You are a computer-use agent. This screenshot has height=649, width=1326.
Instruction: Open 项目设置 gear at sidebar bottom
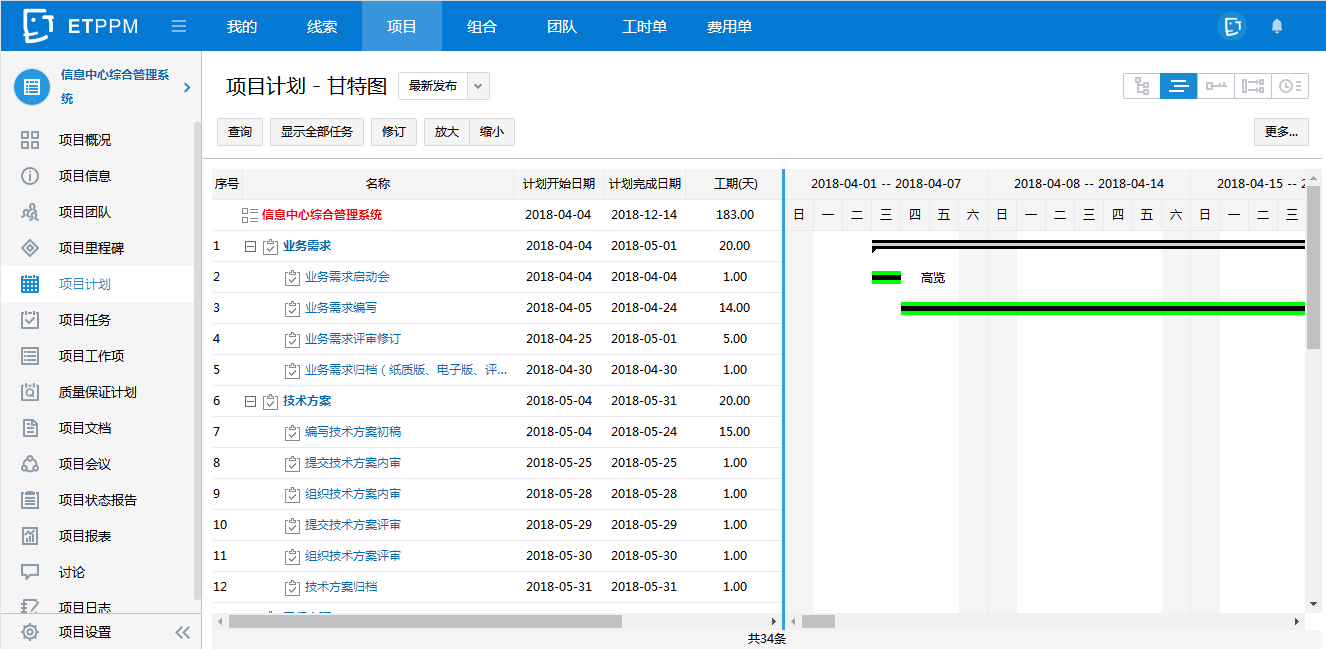point(30,632)
